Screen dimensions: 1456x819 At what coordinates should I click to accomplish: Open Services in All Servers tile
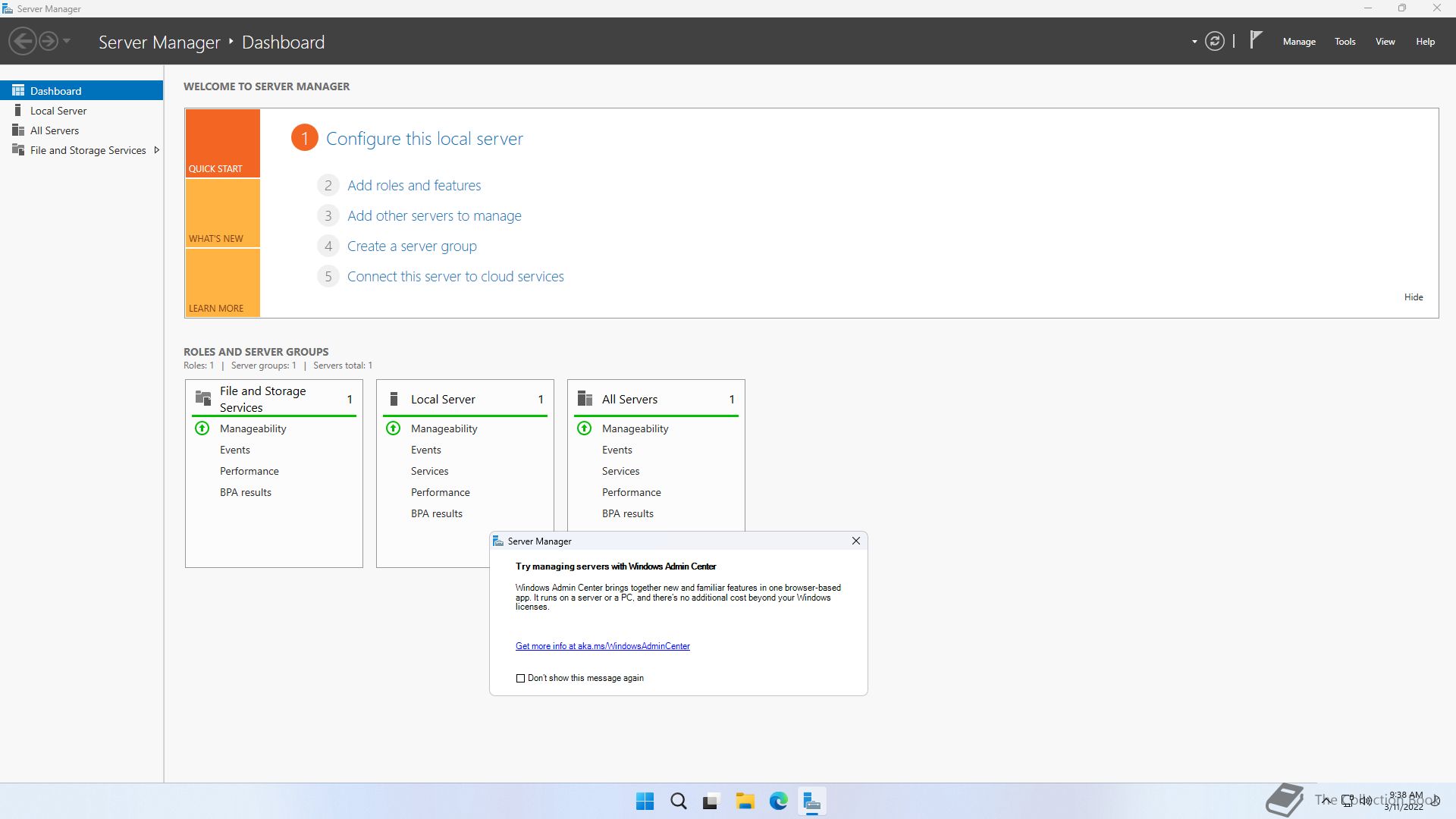(621, 471)
